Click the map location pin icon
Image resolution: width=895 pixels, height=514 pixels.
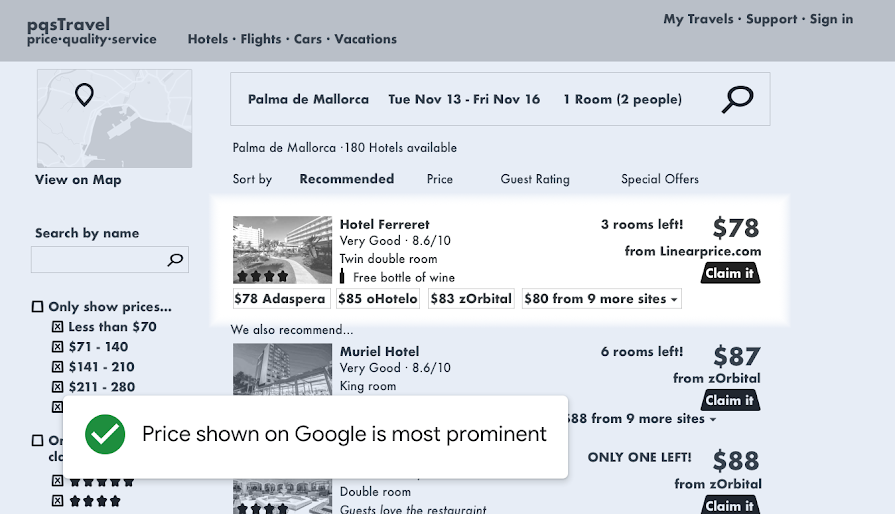(x=84, y=95)
